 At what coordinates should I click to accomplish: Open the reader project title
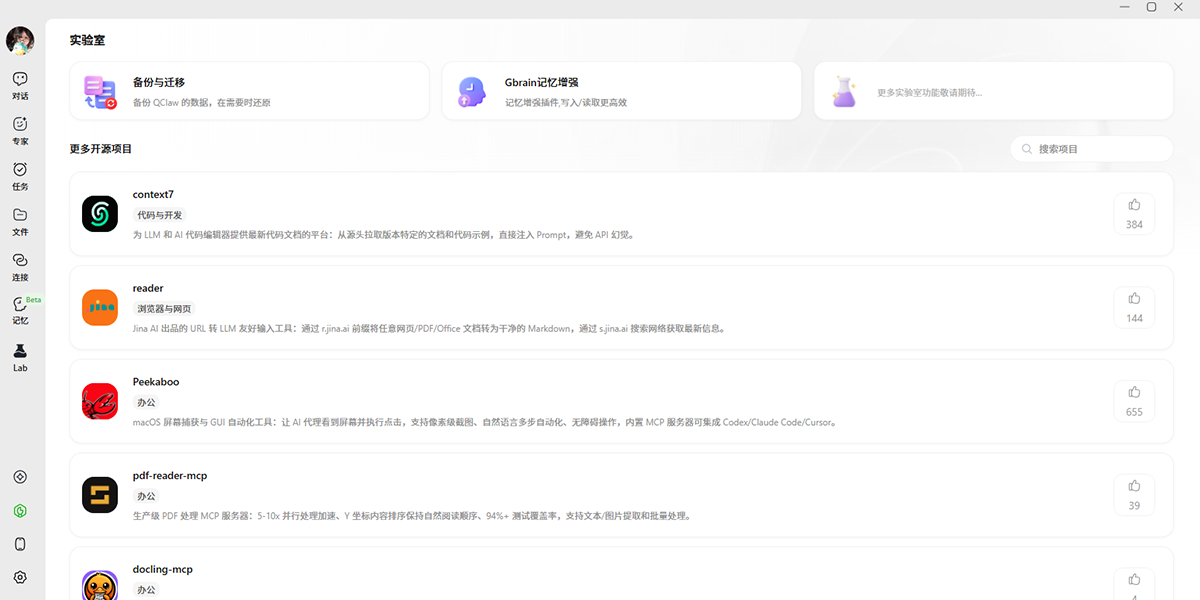coord(148,289)
